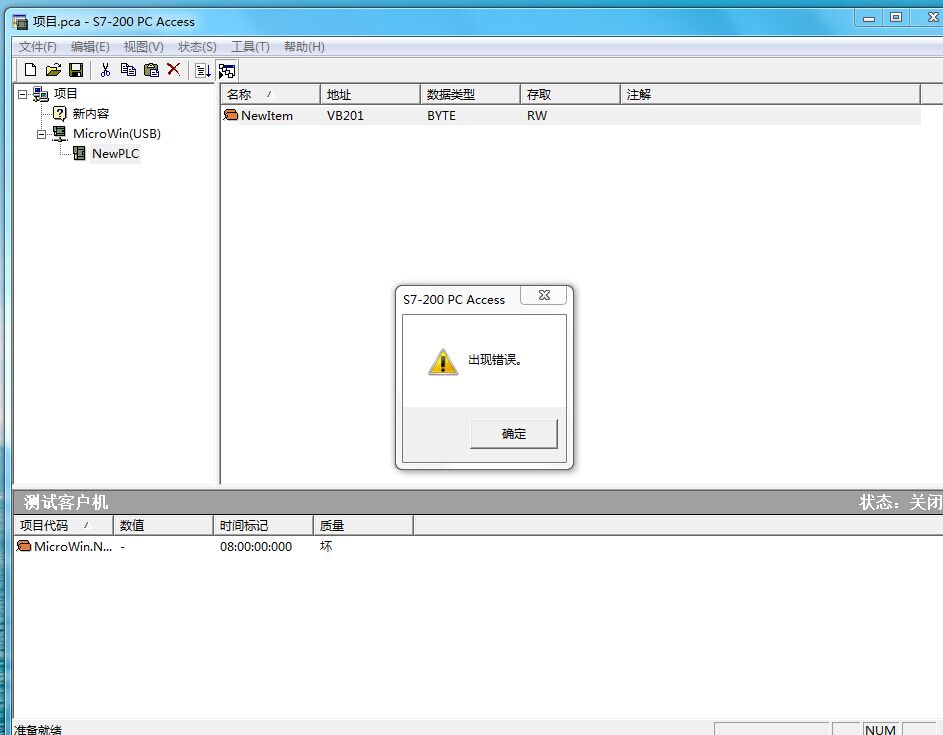This screenshot has width=943, height=735.
Task: Maximize the S7-200 PC Access window
Action: coord(895,17)
